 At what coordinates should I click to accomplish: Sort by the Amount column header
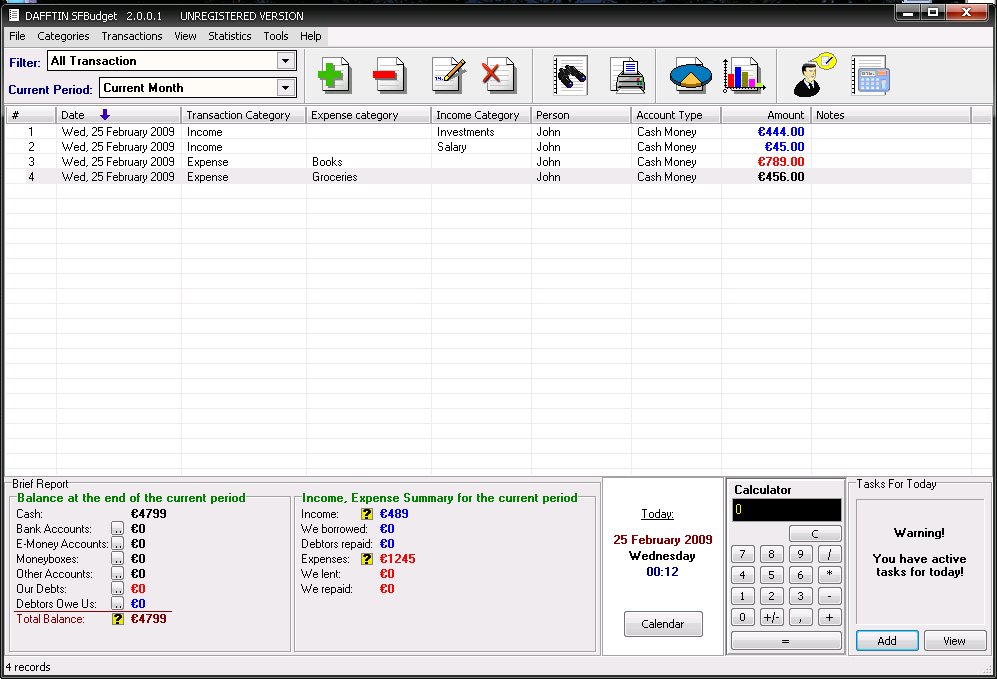[766, 115]
